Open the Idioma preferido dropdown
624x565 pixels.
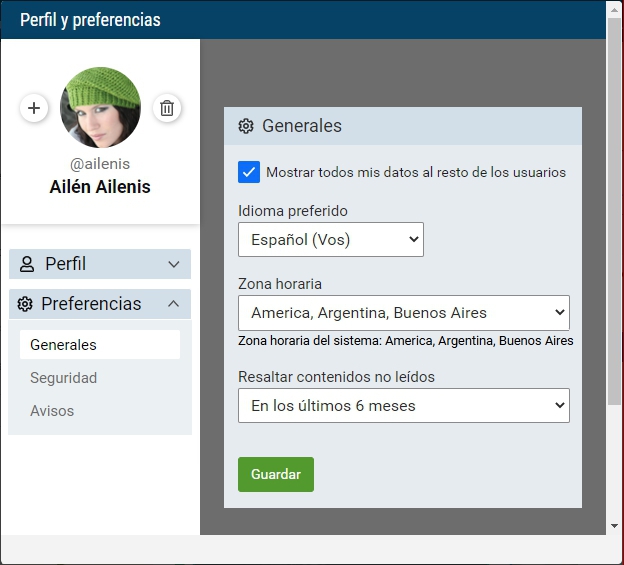point(330,240)
